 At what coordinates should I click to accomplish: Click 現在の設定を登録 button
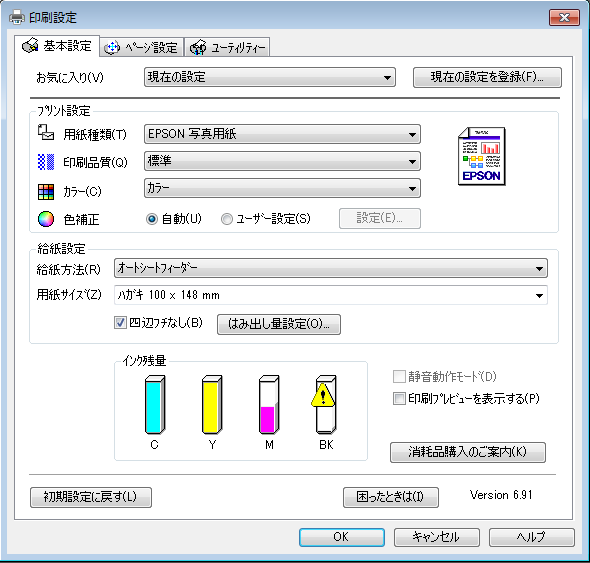point(487,78)
